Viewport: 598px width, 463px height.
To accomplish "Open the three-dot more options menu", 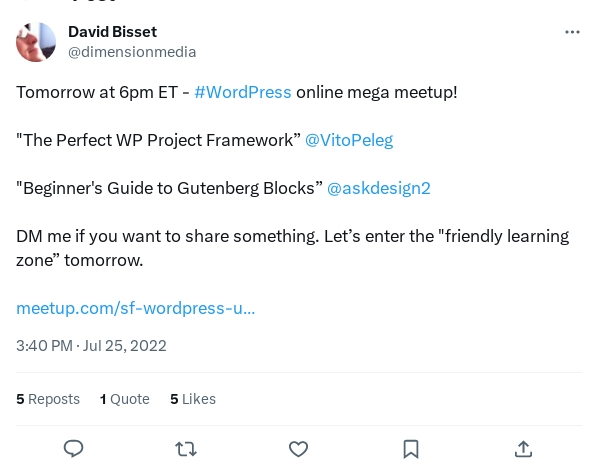I will point(572,32).
